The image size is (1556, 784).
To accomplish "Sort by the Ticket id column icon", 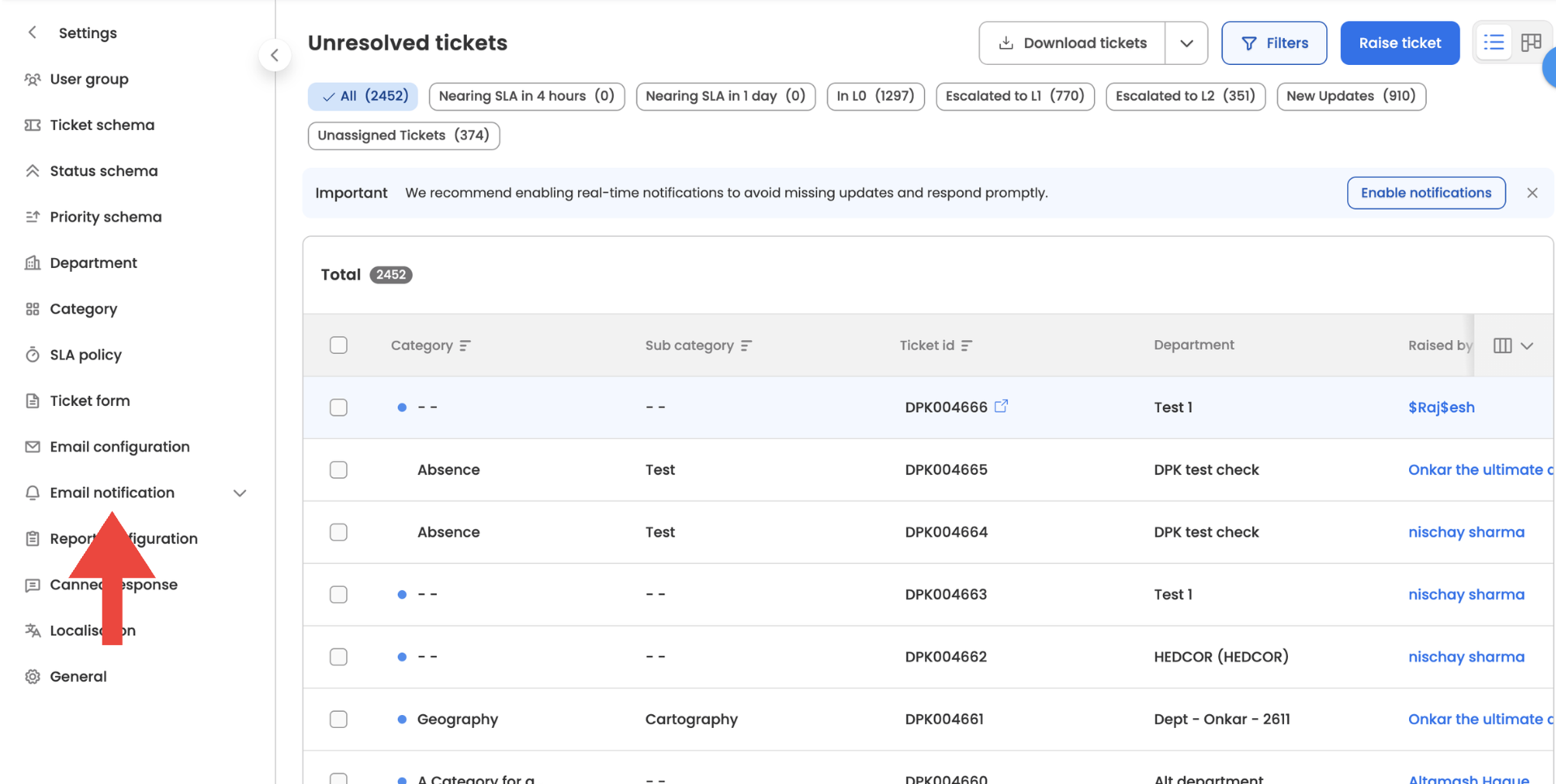I will point(966,346).
